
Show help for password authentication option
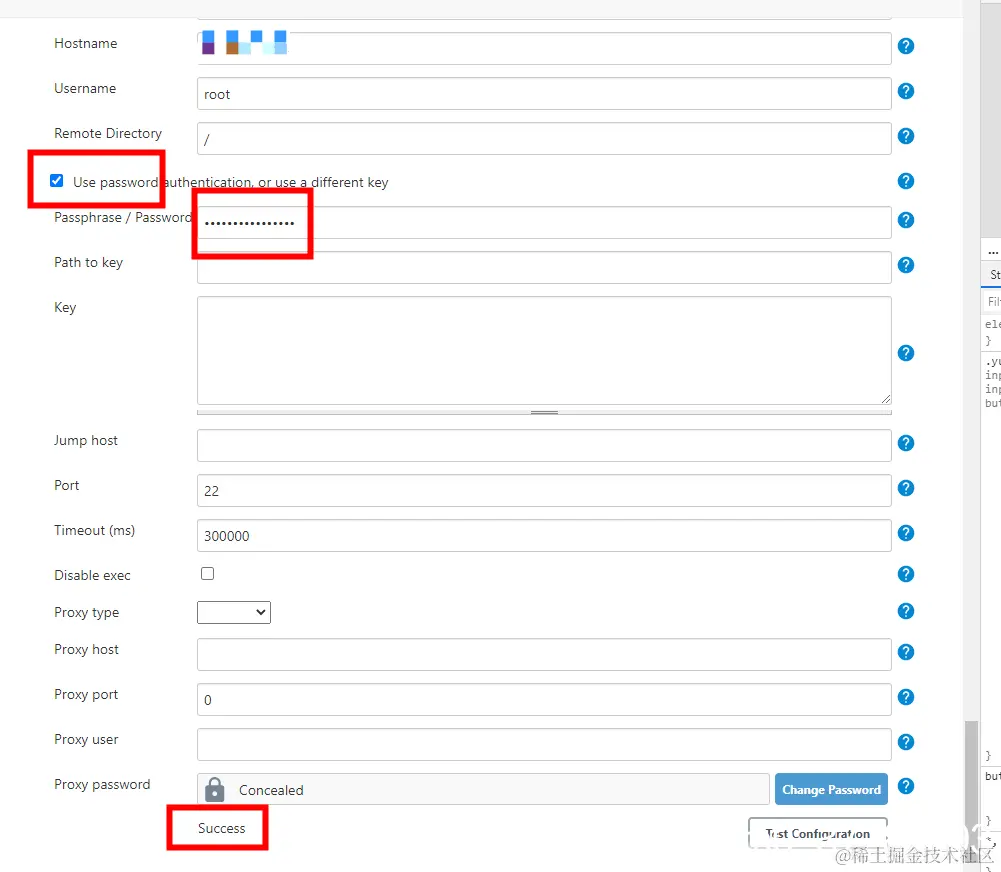tap(905, 181)
